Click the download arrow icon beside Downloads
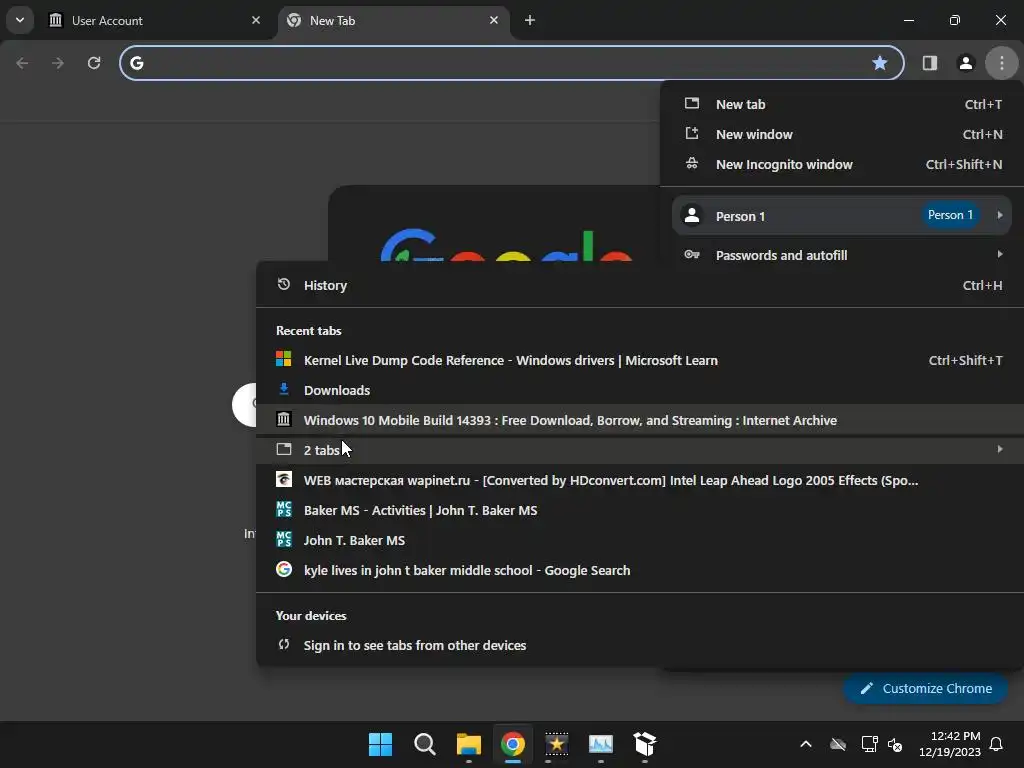 283,389
